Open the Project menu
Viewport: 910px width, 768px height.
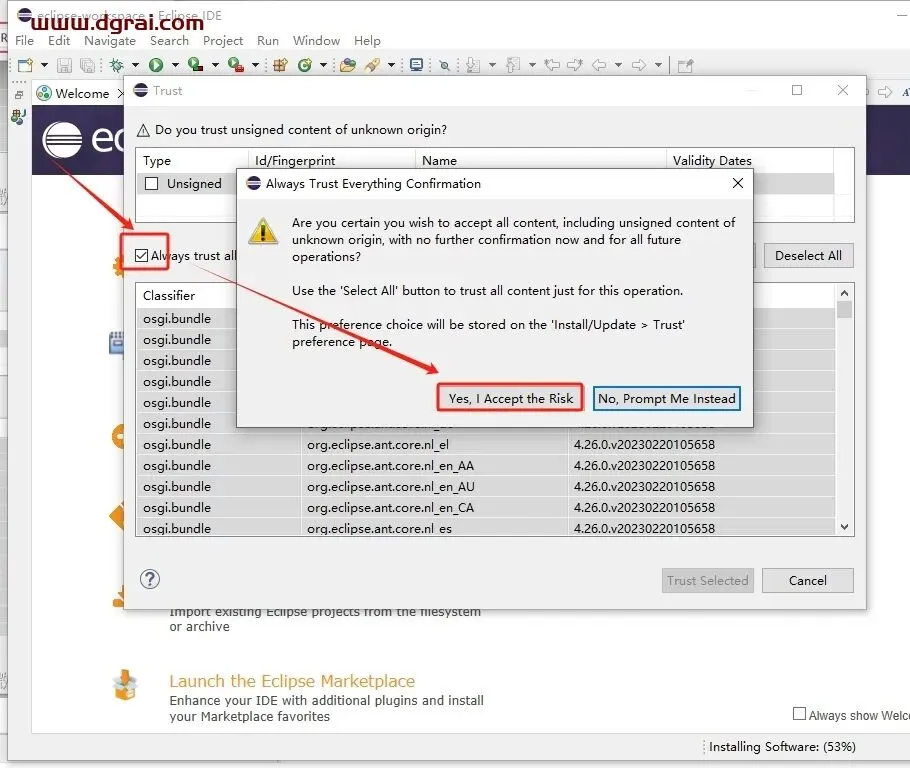coord(223,41)
